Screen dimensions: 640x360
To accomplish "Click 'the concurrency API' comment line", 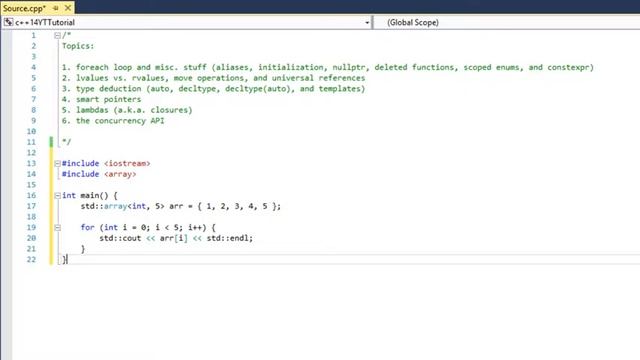I will pyautogui.click(x=113, y=121).
